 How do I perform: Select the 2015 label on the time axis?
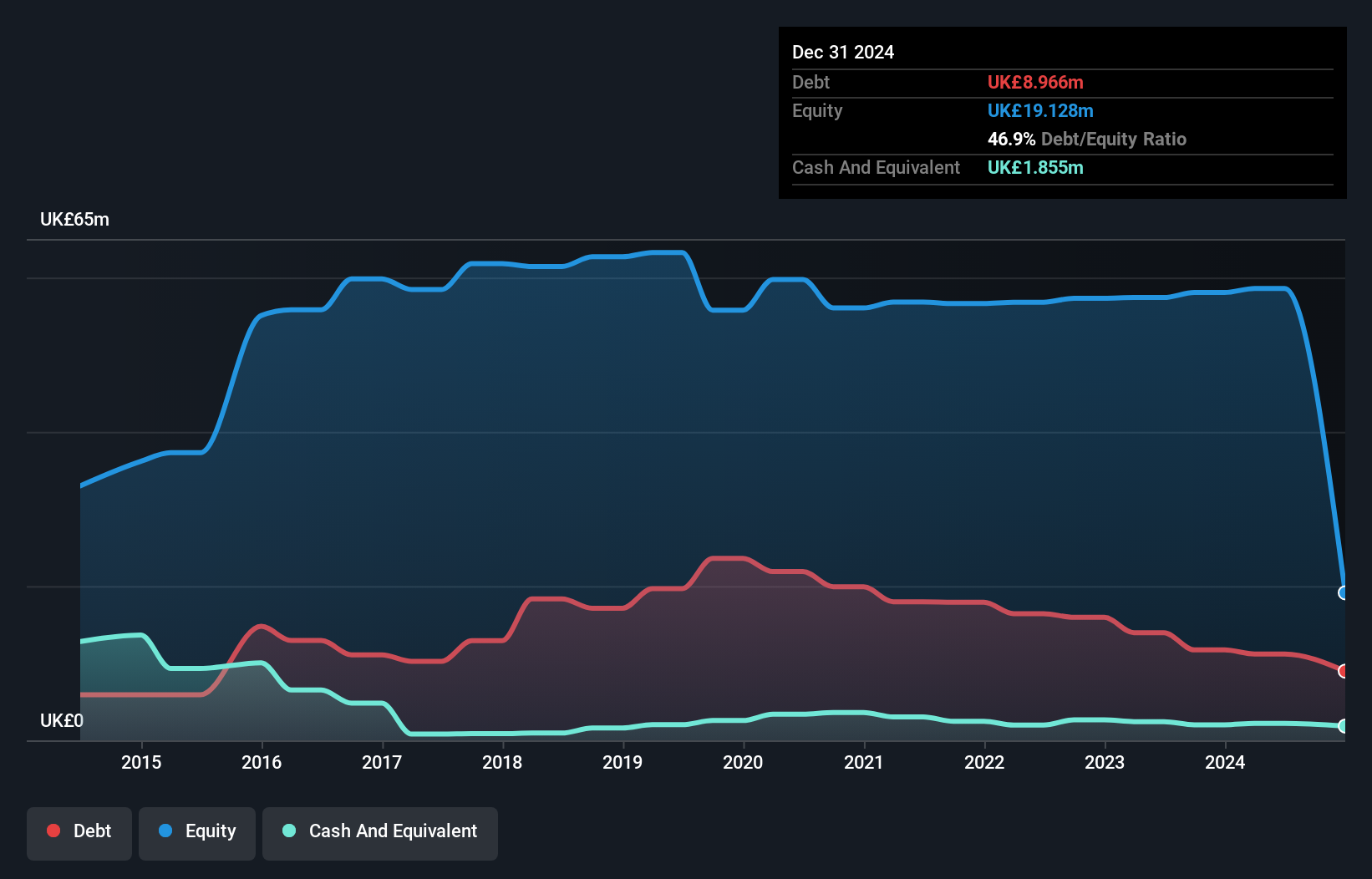pos(141,762)
